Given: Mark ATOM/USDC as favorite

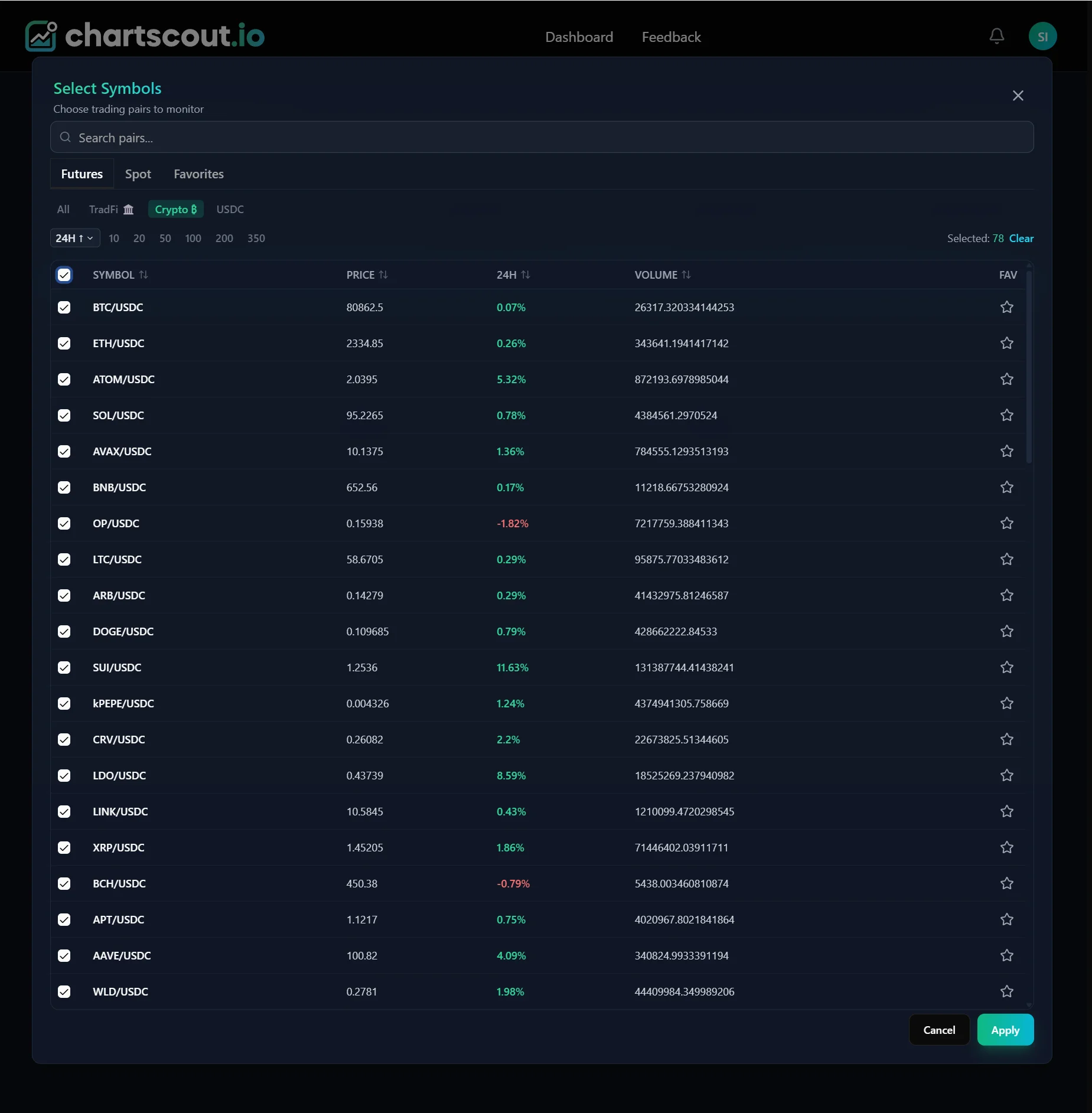Looking at the screenshot, I should pyautogui.click(x=1007, y=379).
